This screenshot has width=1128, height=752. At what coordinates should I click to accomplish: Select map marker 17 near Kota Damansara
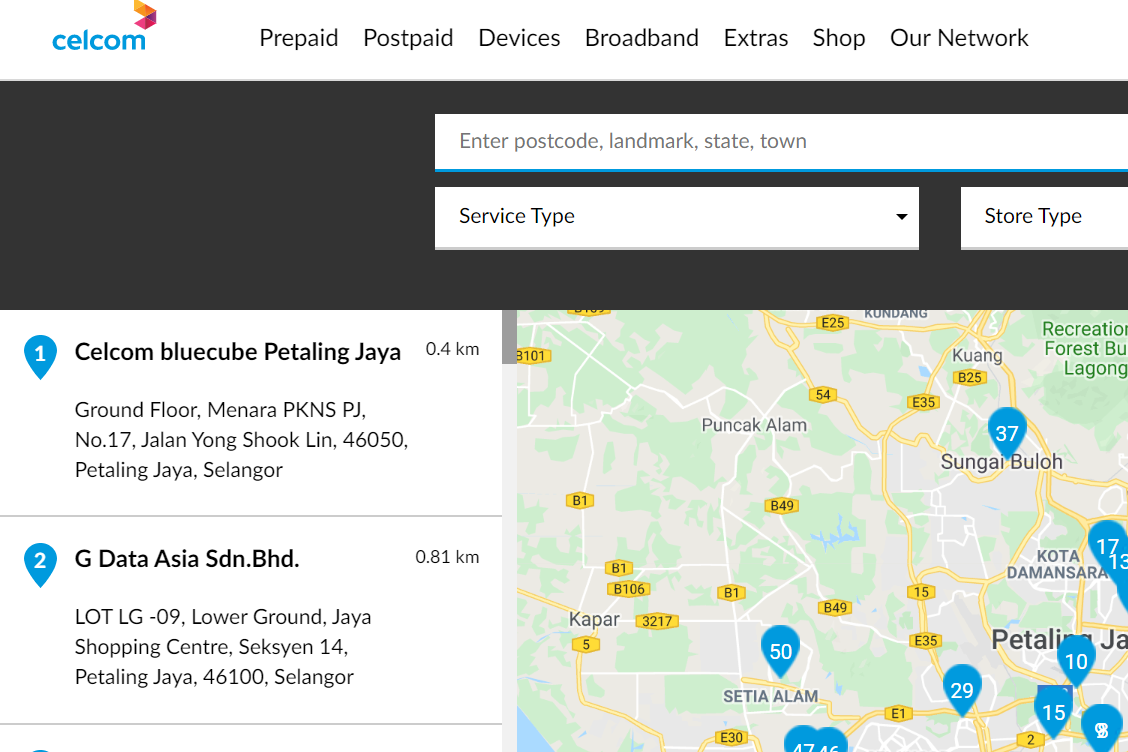1108,545
